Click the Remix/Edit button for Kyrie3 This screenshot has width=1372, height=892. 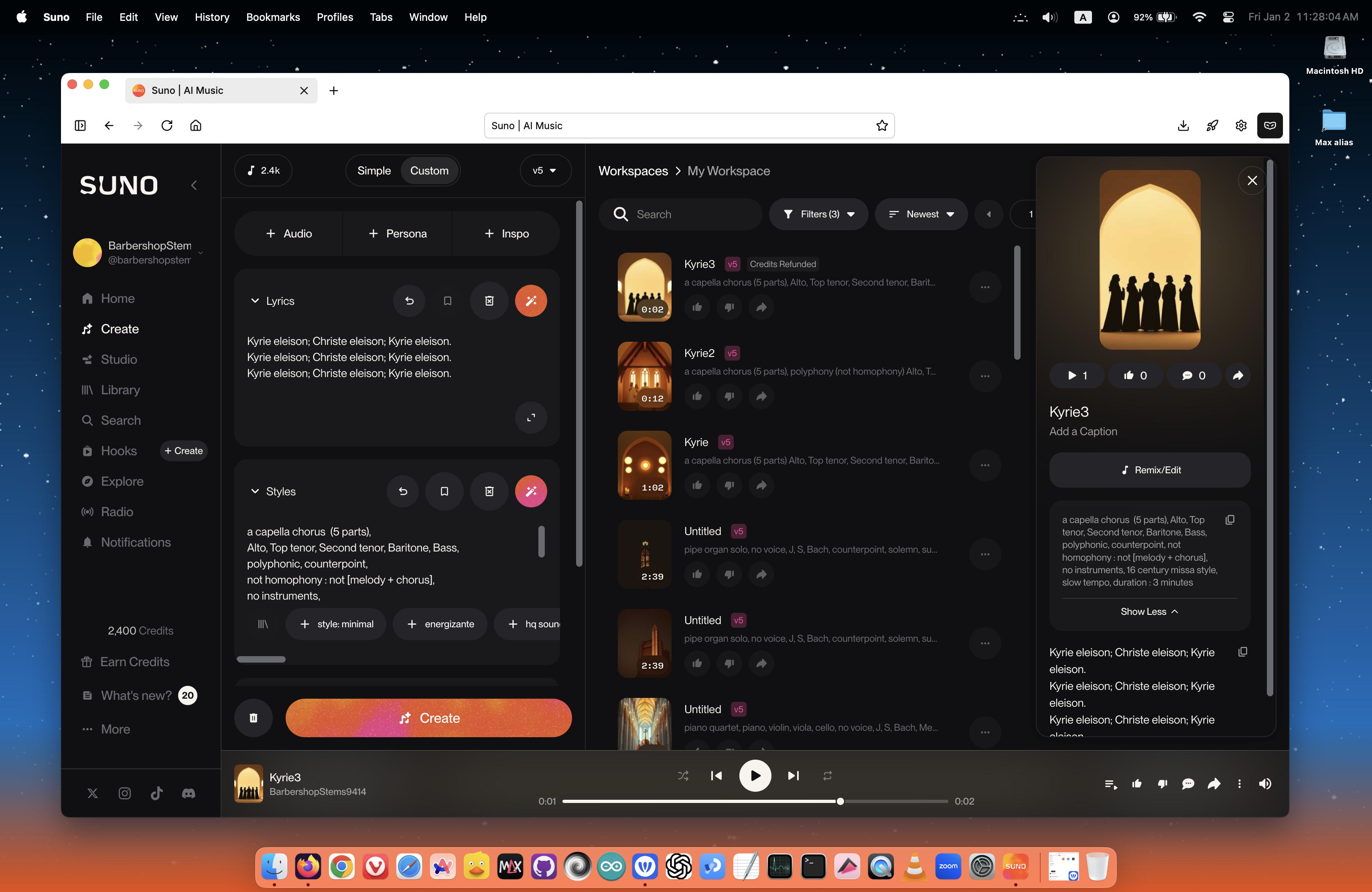[x=1149, y=470]
